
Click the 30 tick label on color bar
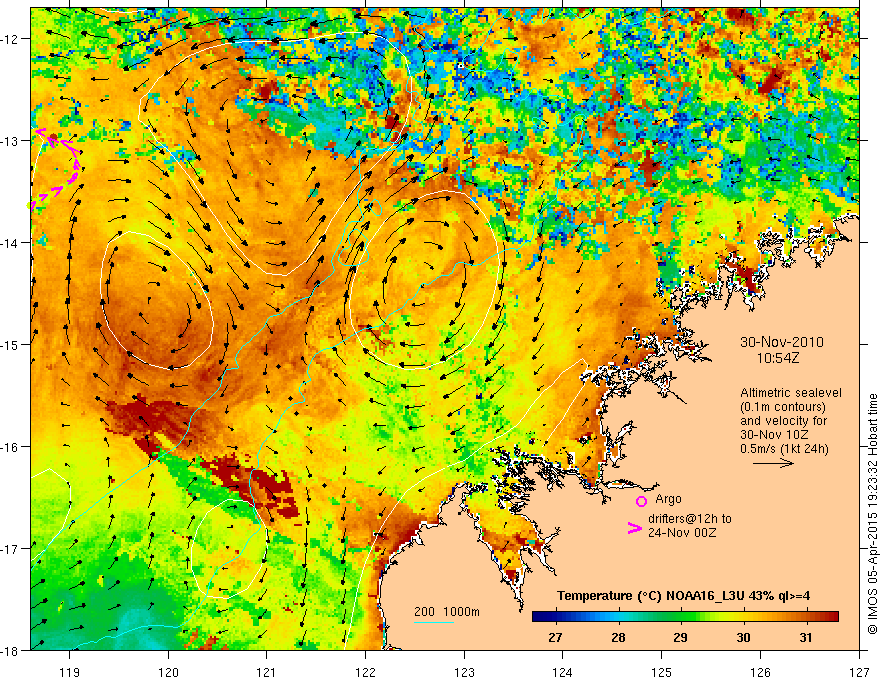[743, 637]
